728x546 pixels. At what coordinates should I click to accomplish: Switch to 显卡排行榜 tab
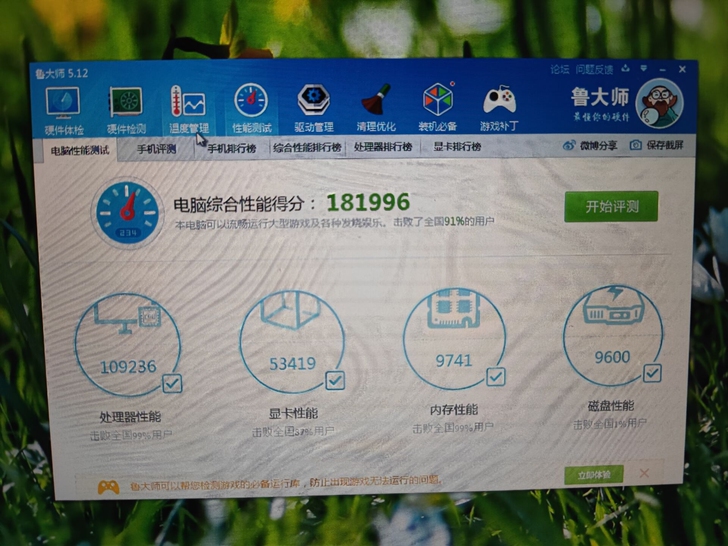point(457,147)
